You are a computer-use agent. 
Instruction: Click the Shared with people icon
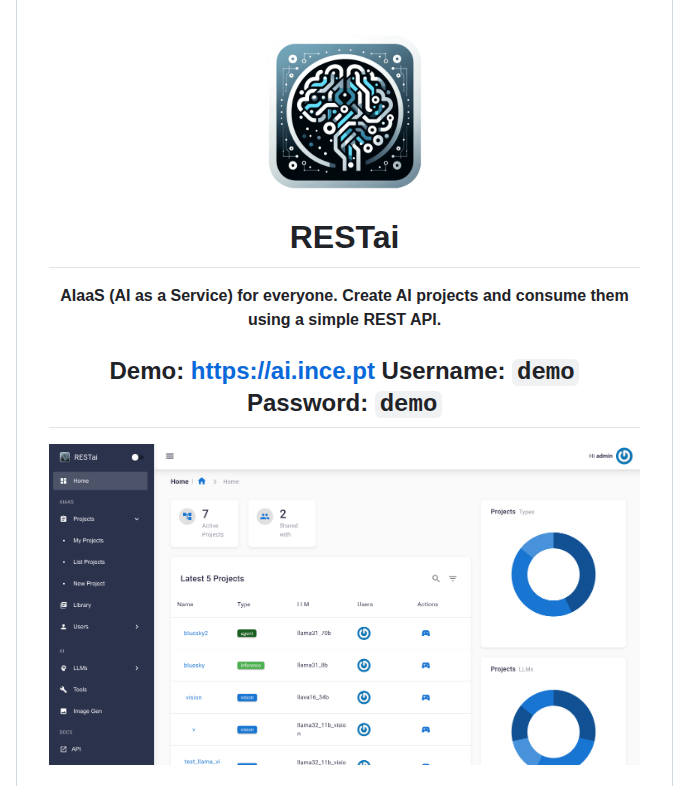265,516
